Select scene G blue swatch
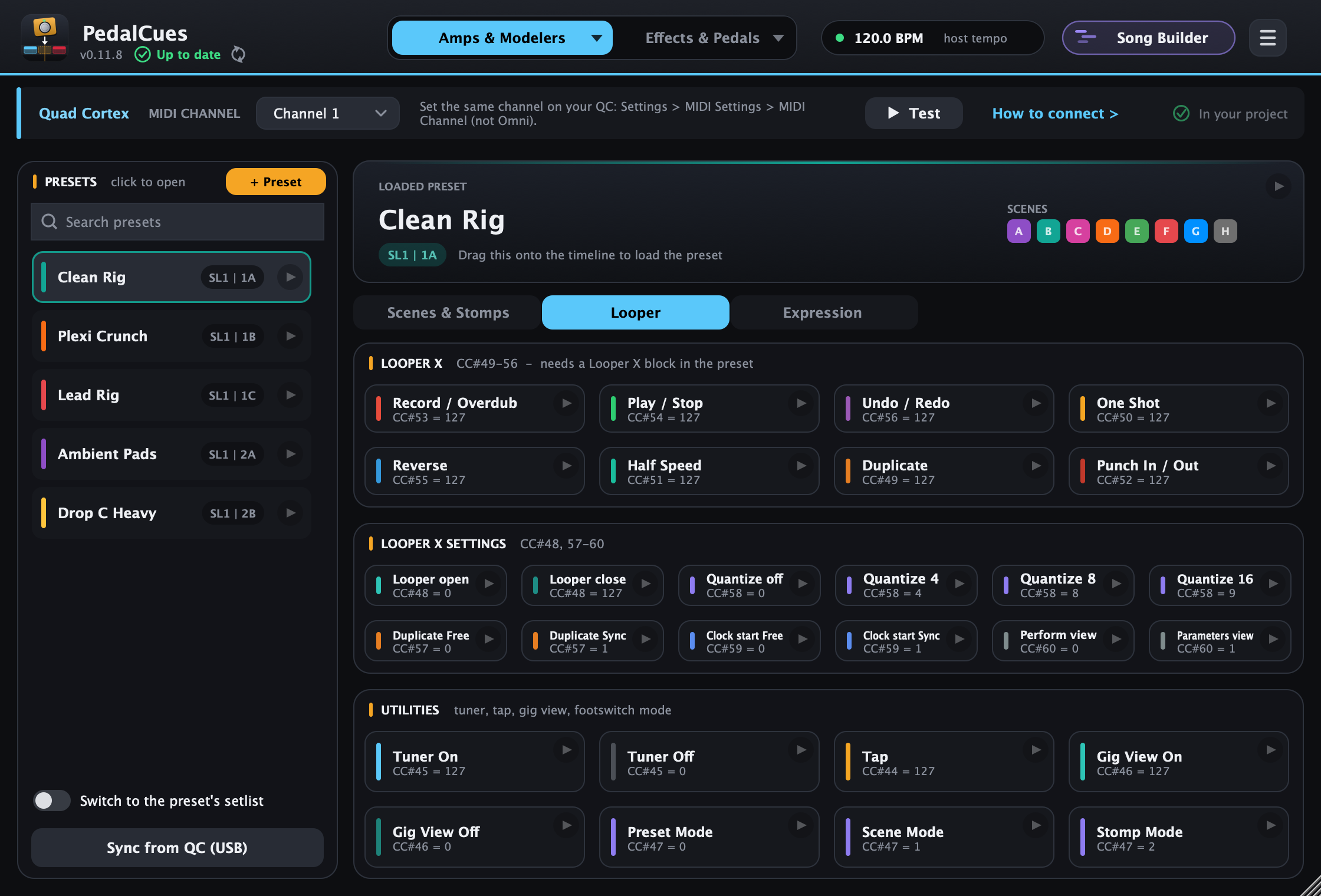Image resolution: width=1321 pixels, height=896 pixels. coord(1195,231)
